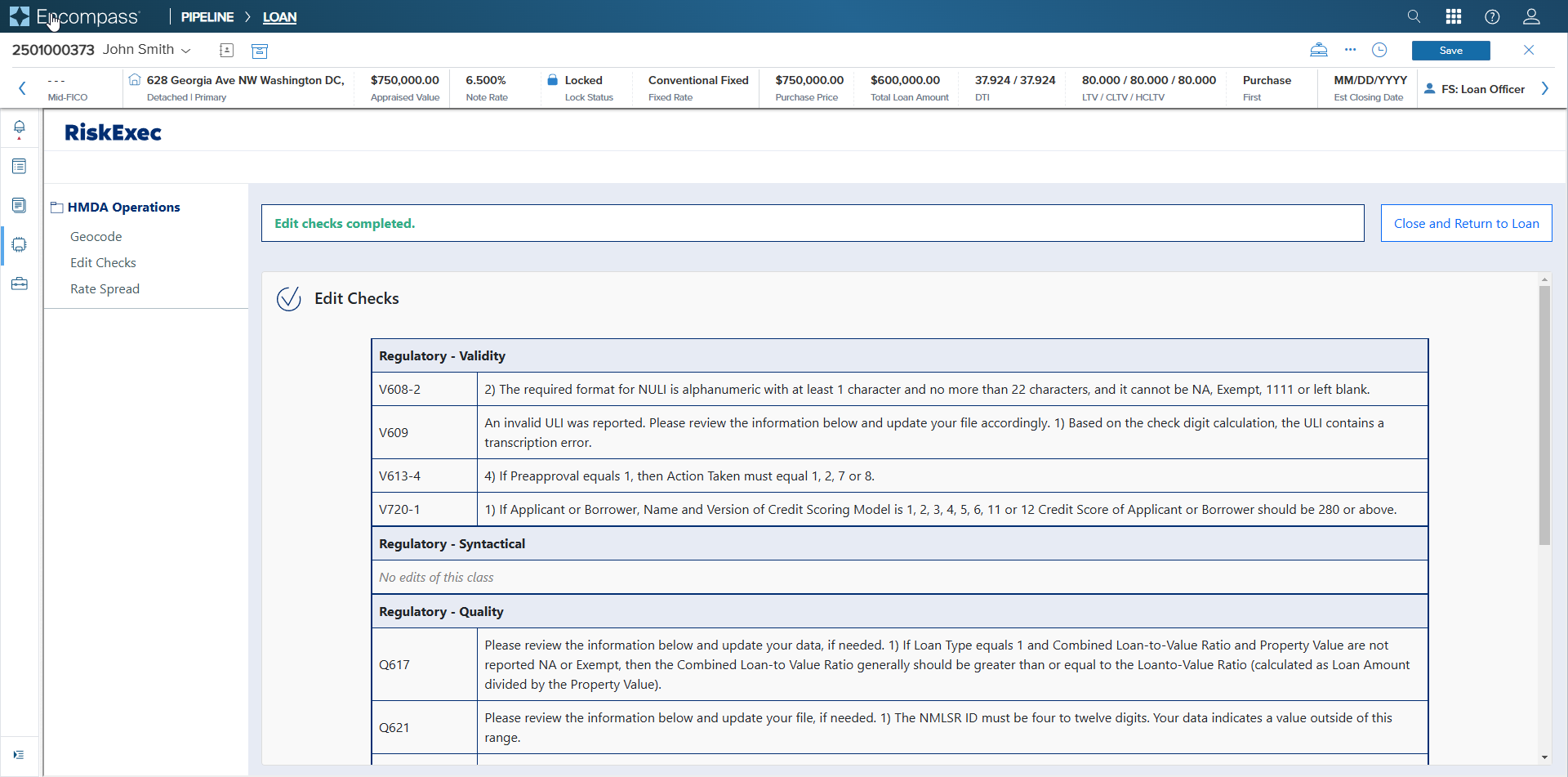
Task: Click the V609 edit code cell
Action: point(425,432)
